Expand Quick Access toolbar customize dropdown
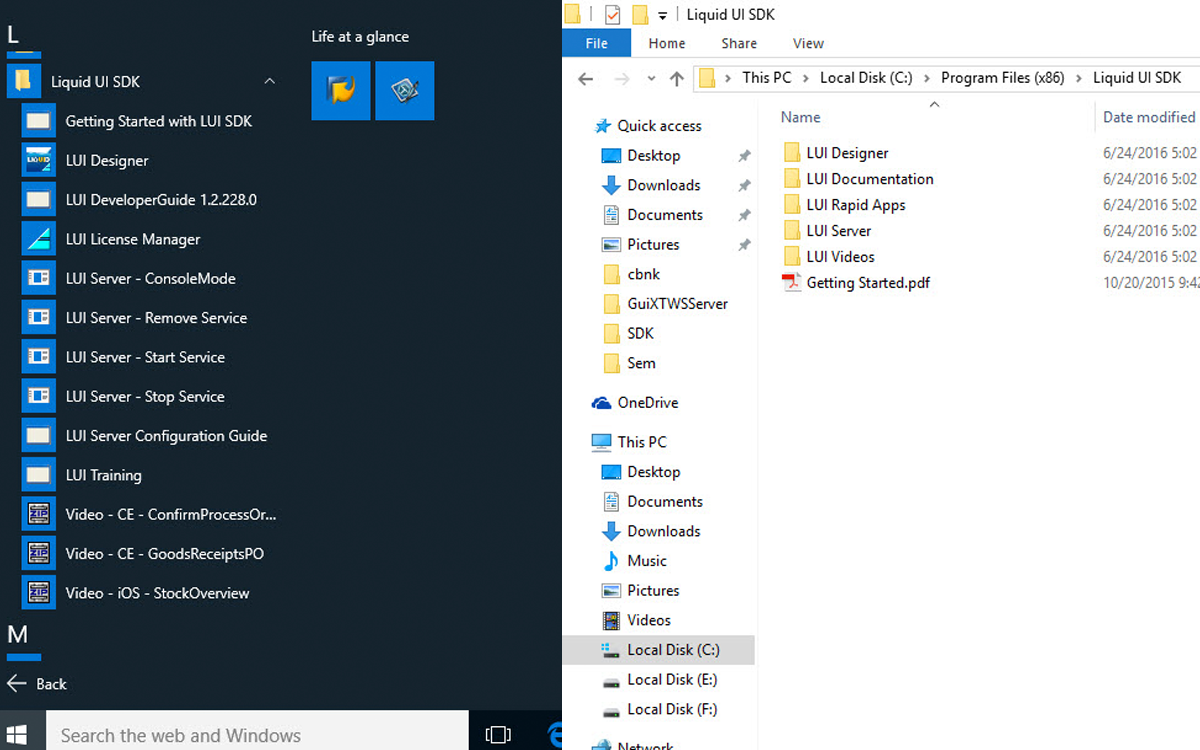Screen dimensions: 1200x750 coord(662,15)
